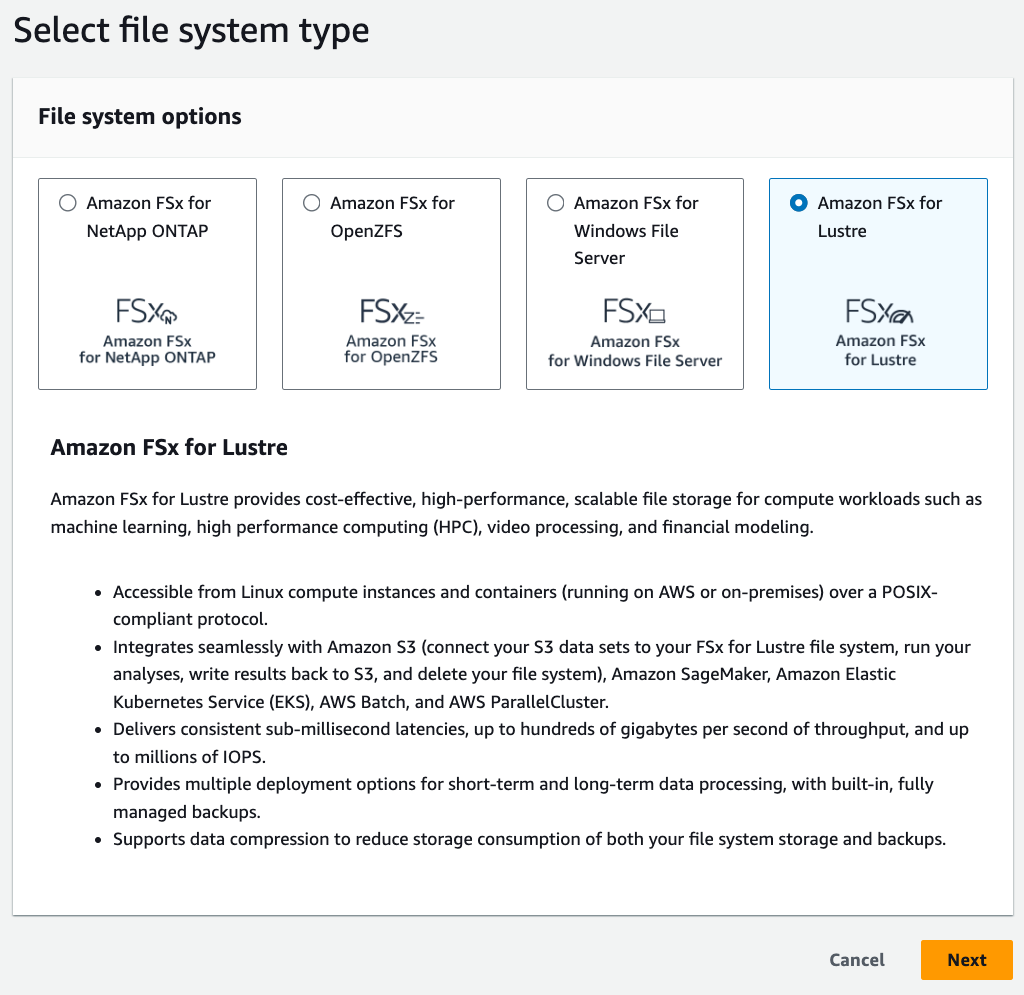Select the Amazon FSx for Windows File Server option

(555, 202)
